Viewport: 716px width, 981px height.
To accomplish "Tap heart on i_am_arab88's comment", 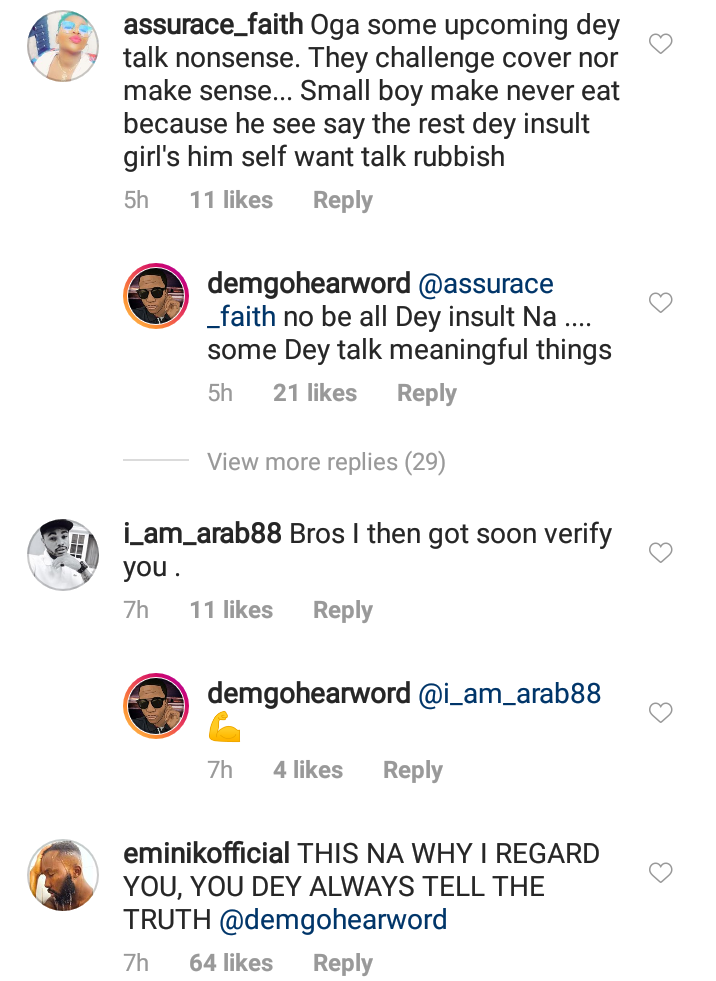I will 661,553.
